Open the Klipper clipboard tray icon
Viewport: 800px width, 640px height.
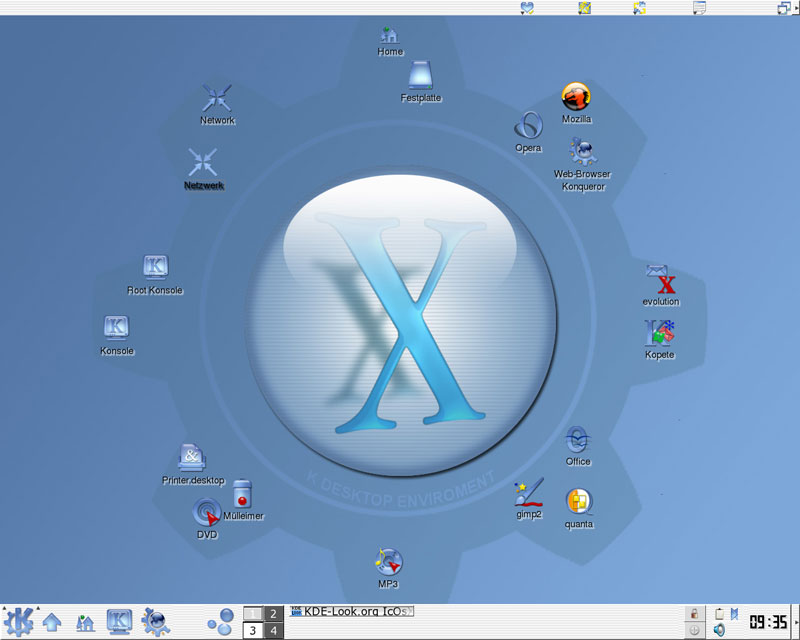[x=719, y=614]
